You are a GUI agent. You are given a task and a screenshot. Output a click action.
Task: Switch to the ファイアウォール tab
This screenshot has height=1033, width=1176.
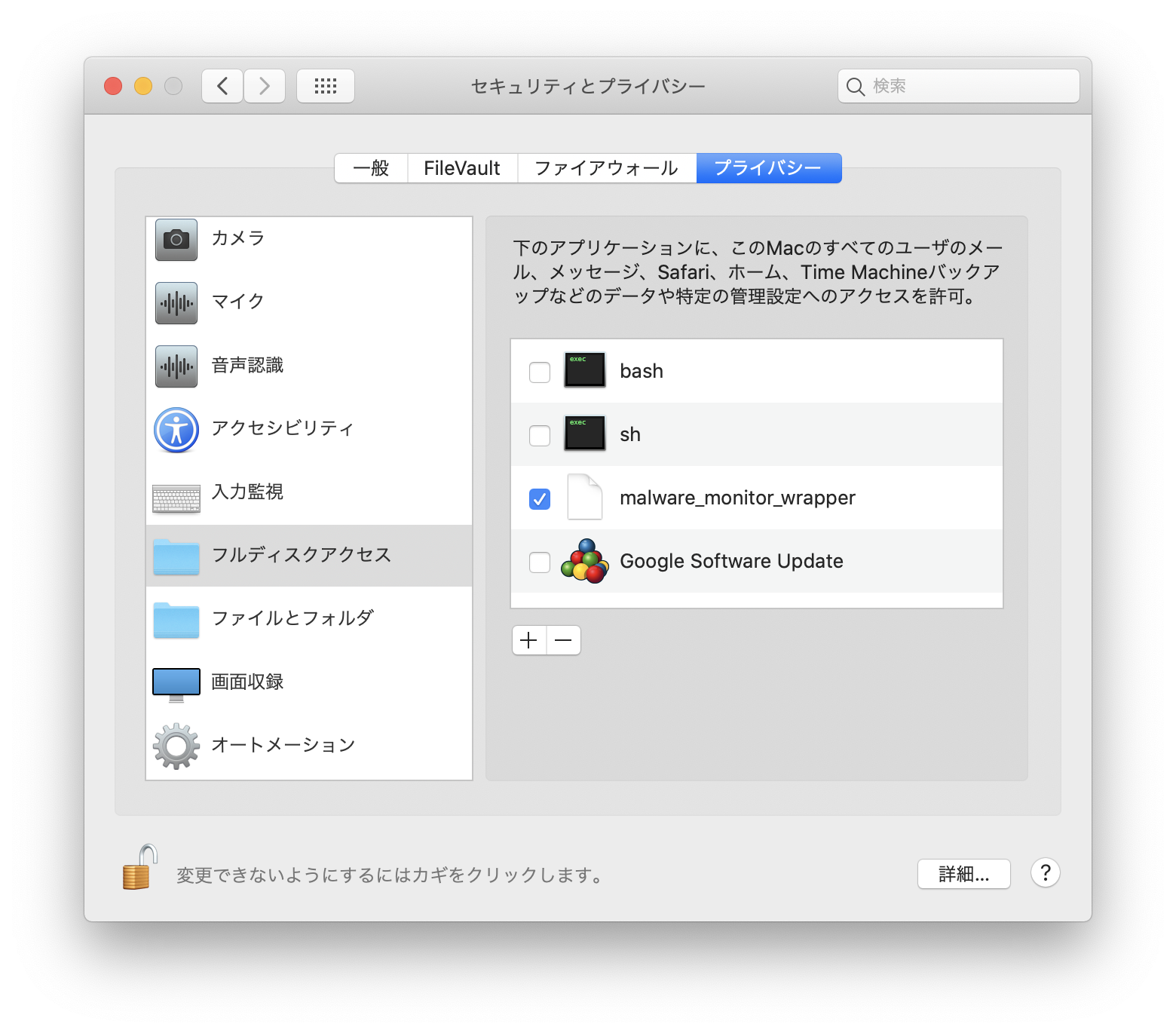(607, 168)
